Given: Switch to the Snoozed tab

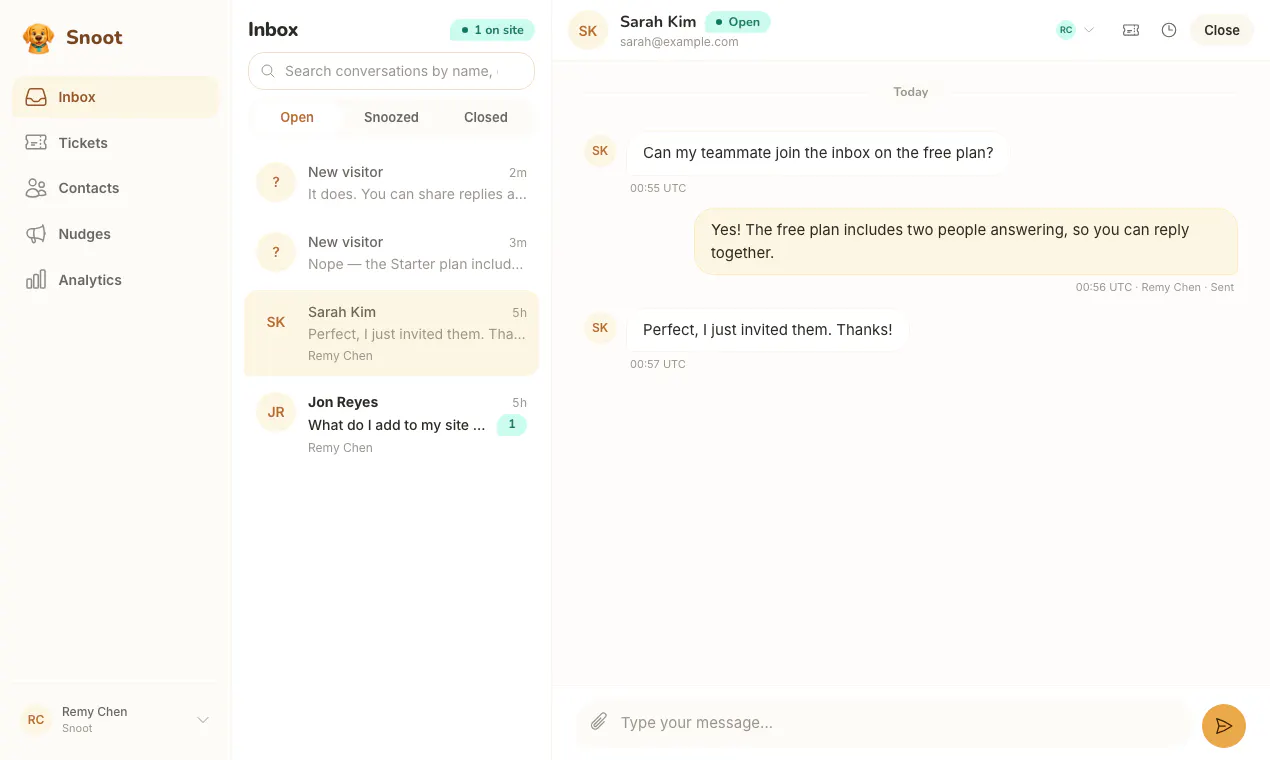Looking at the screenshot, I should [x=391, y=117].
